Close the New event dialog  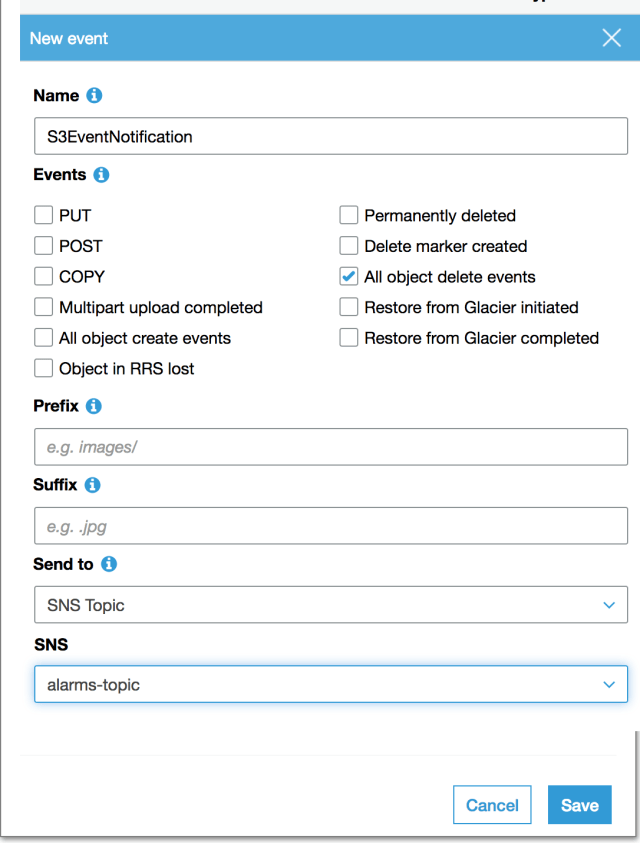click(612, 39)
